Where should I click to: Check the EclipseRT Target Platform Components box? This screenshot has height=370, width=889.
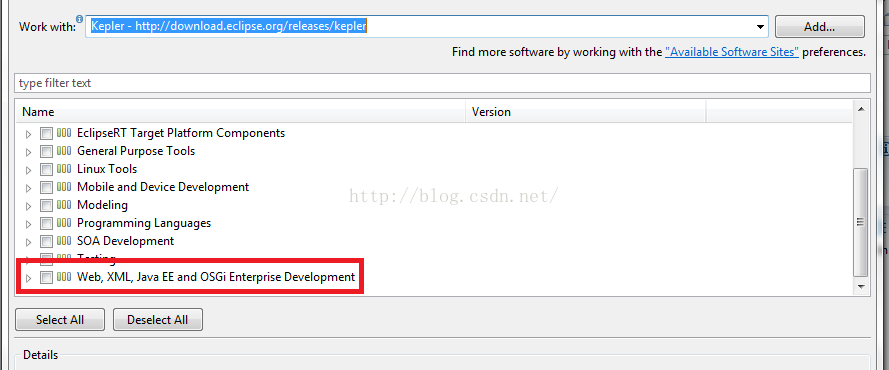pyautogui.click(x=46, y=134)
